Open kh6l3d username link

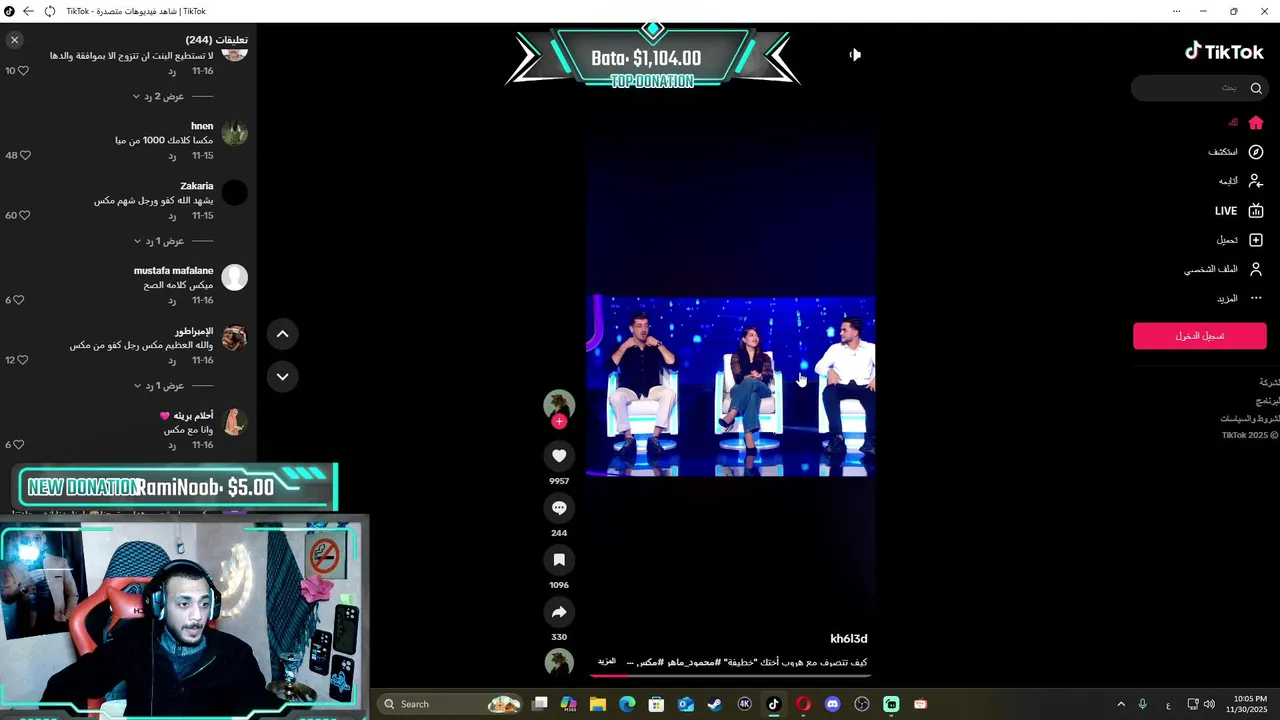pos(849,639)
